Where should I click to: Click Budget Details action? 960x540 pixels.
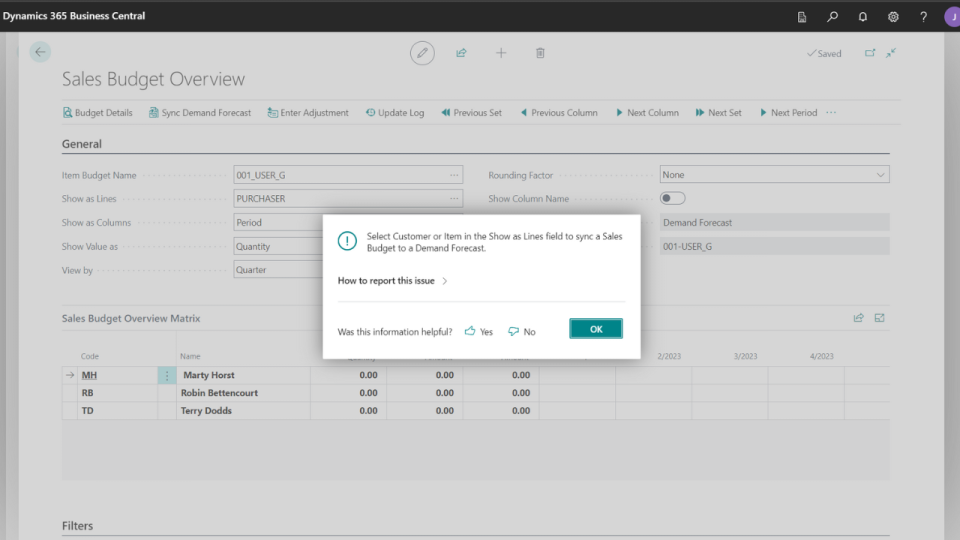click(x=98, y=113)
